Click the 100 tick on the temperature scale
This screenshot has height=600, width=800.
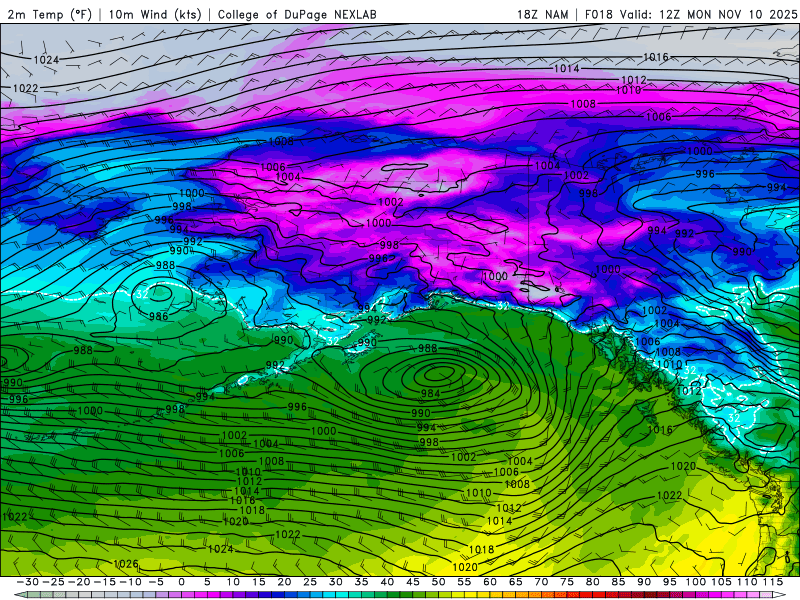(x=695, y=582)
